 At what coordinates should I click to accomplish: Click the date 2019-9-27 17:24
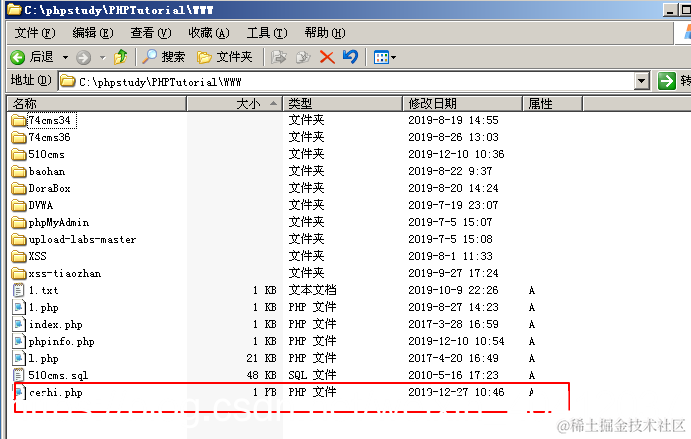(x=453, y=273)
